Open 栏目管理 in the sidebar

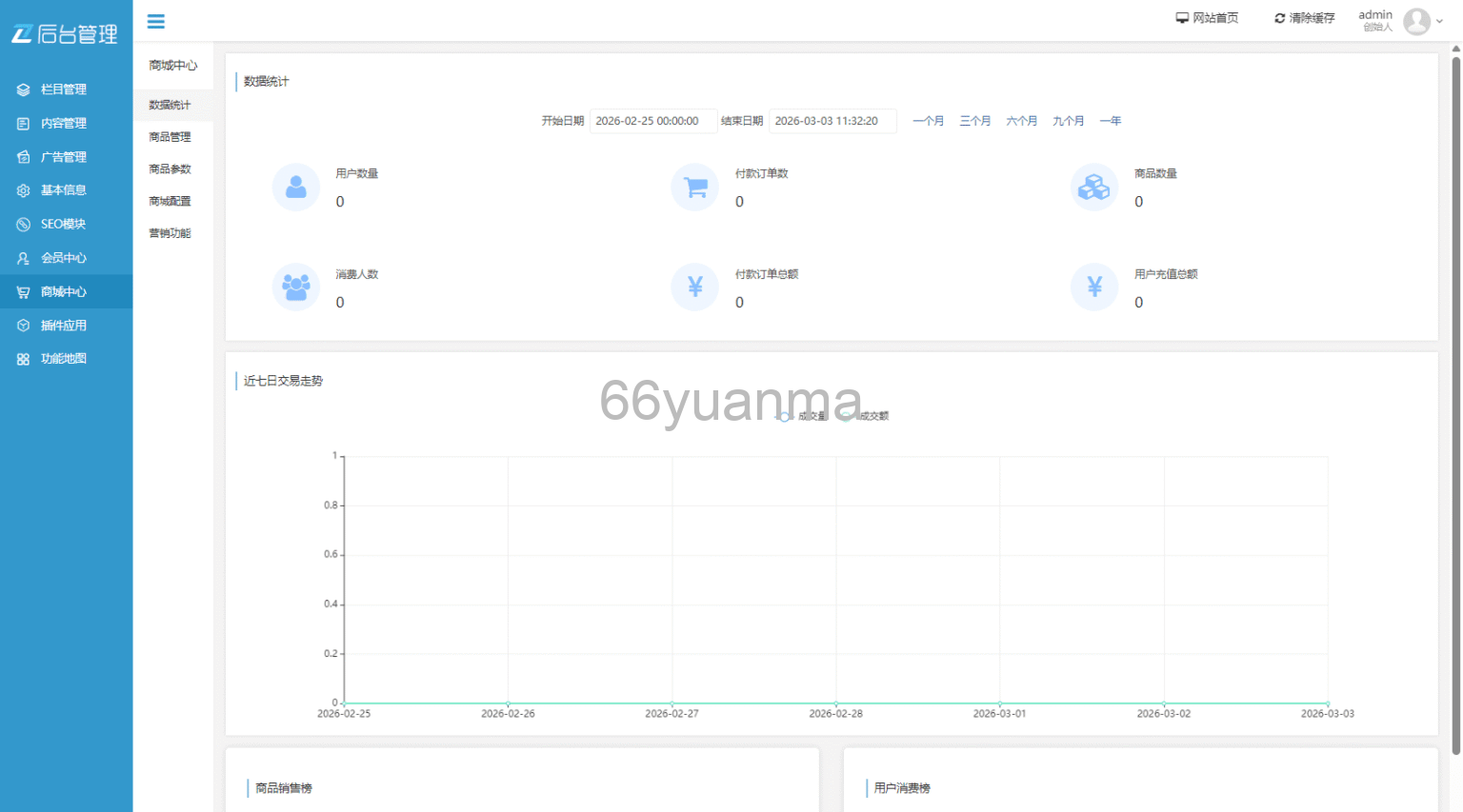coord(66,89)
